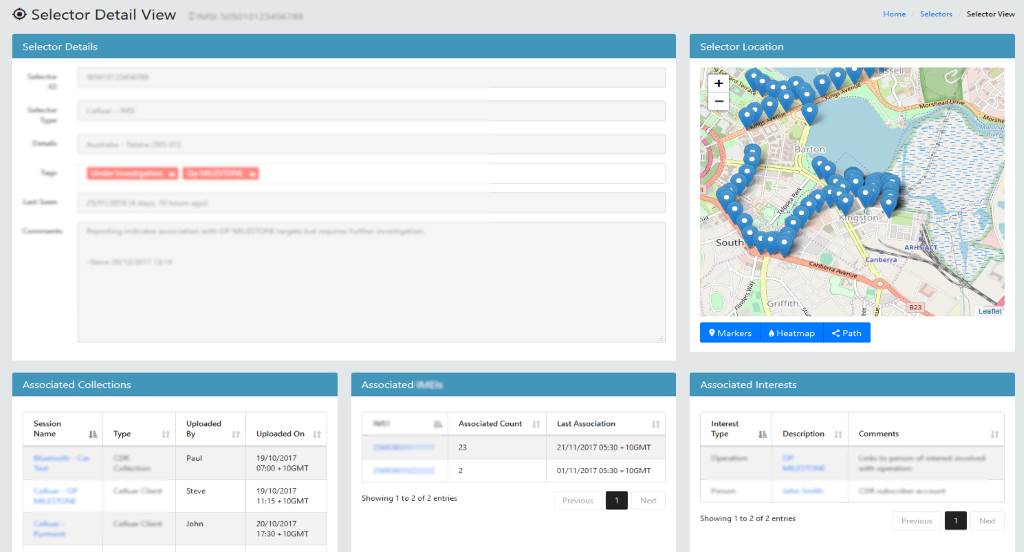Click the map marker pin over Kings Avenue lake
1024x552 pixels.
[809, 111]
